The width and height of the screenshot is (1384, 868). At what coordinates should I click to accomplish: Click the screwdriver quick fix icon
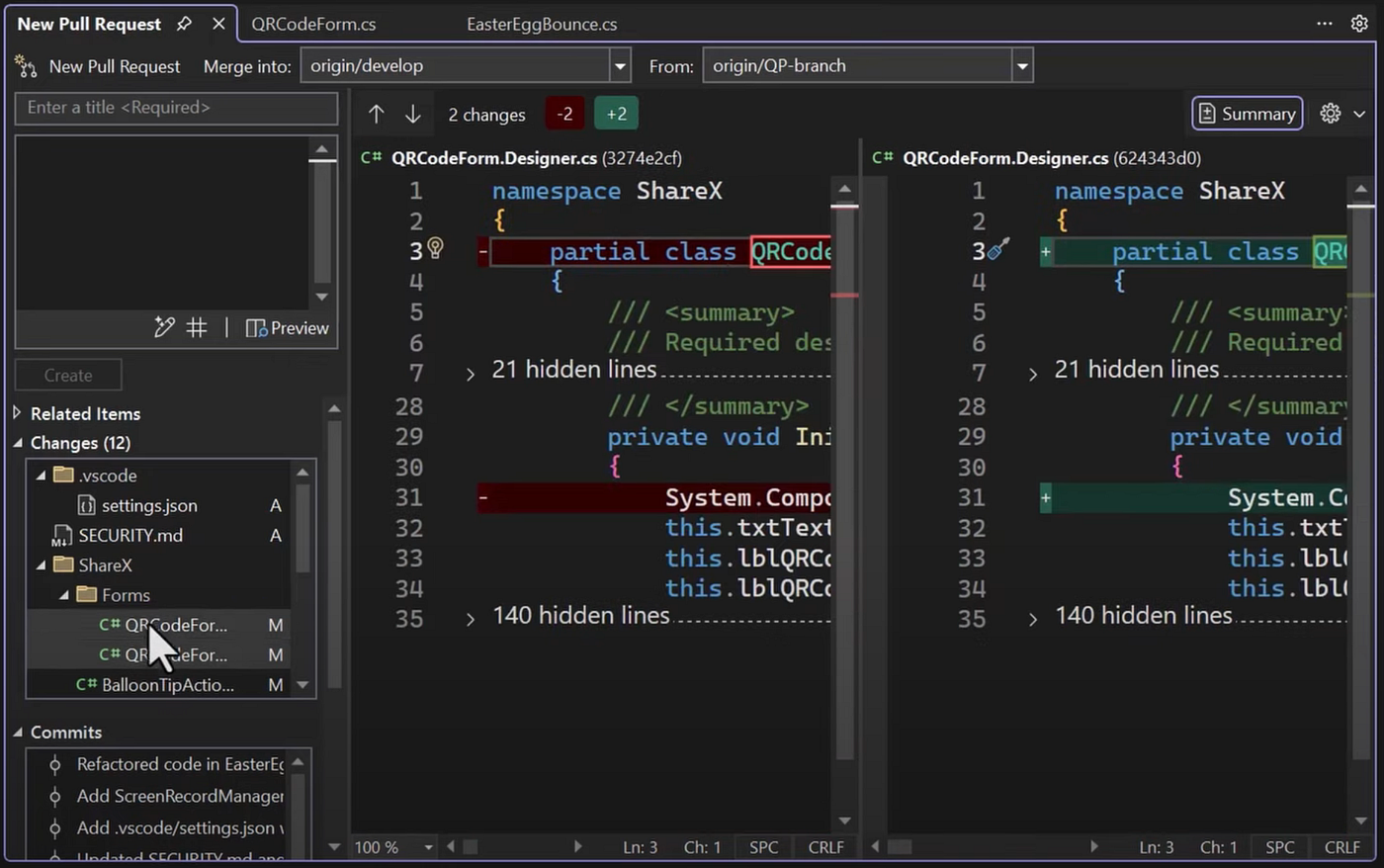click(998, 249)
